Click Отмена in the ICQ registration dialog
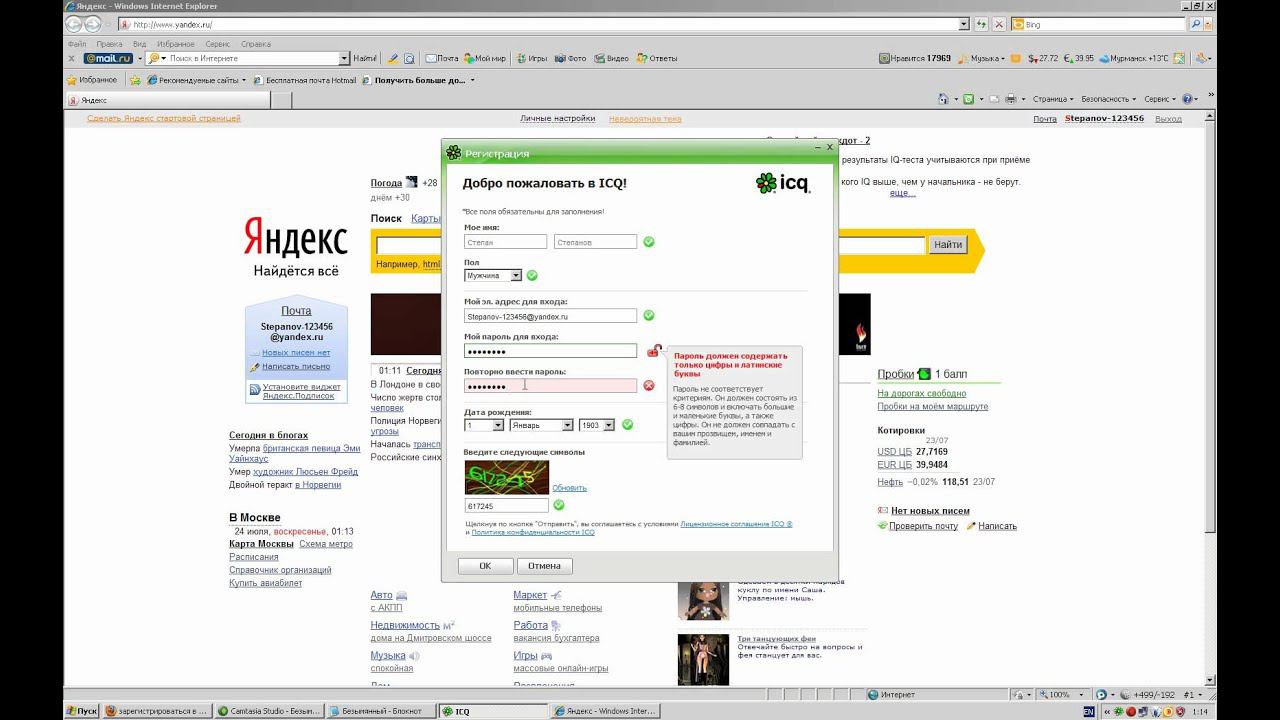The width and height of the screenshot is (1280, 720). pyautogui.click(x=545, y=566)
